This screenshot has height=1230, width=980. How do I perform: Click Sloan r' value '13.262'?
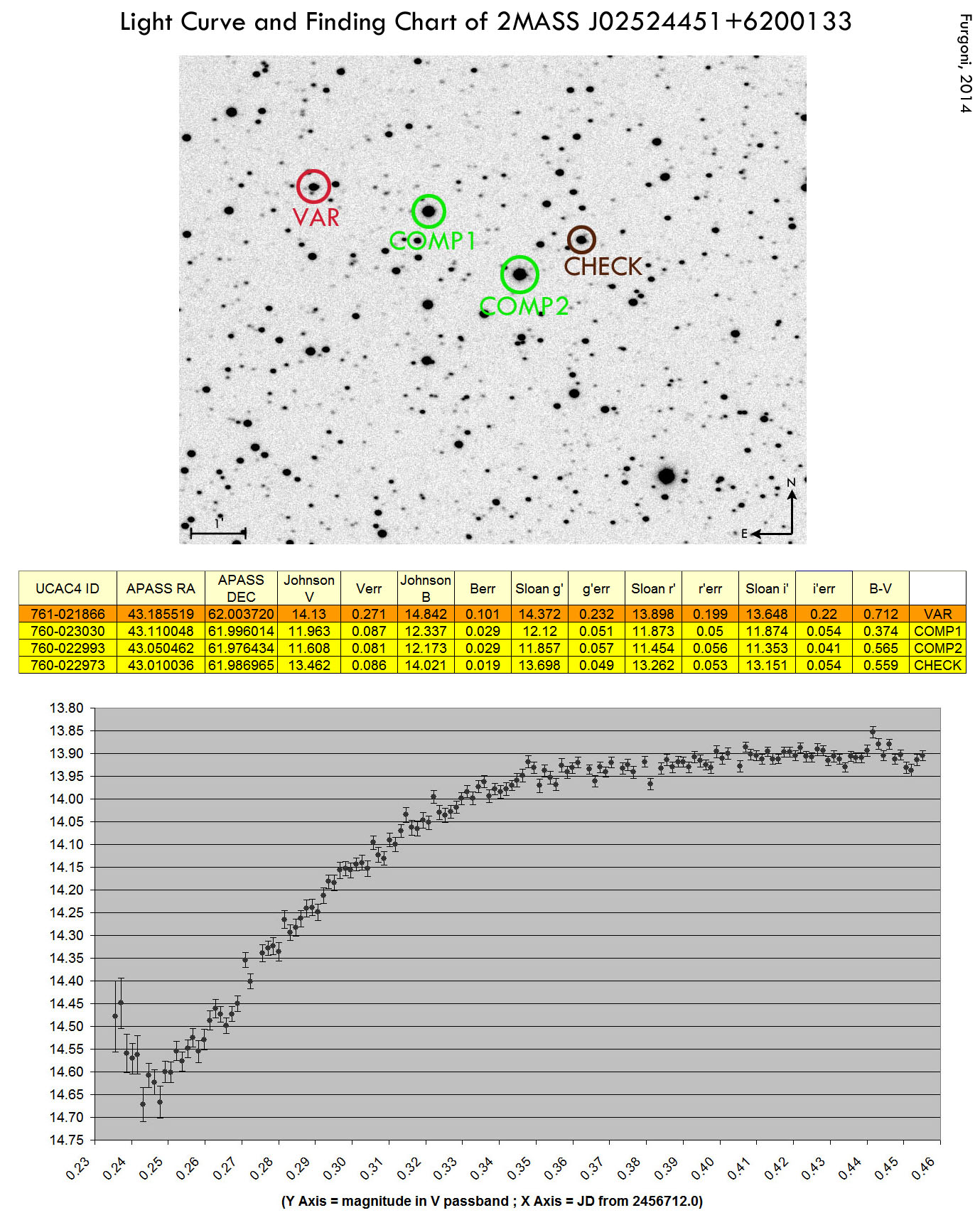point(653,665)
